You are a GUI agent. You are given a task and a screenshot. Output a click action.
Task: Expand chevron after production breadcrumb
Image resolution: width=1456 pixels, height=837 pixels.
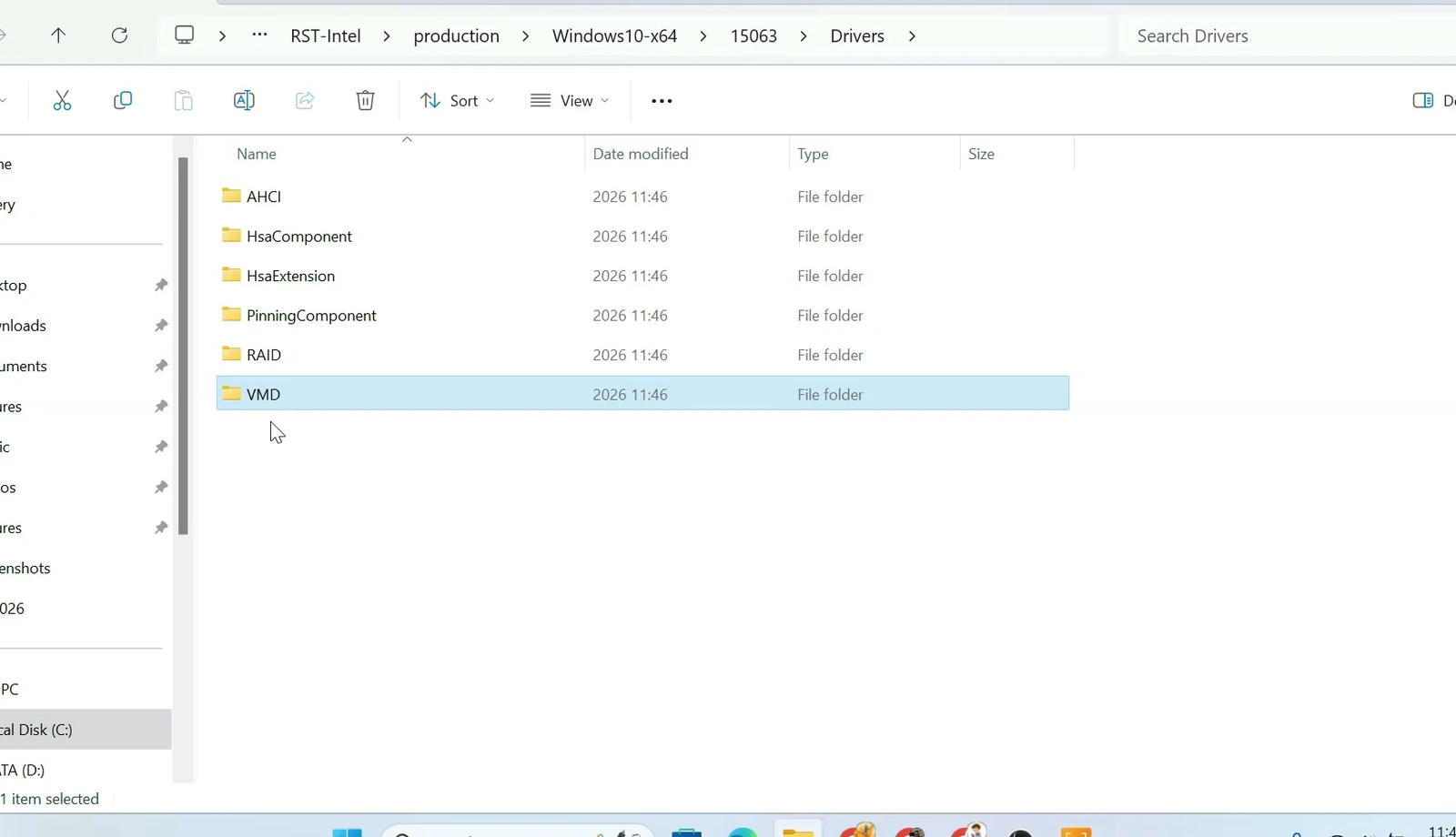(x=525, y=36)
